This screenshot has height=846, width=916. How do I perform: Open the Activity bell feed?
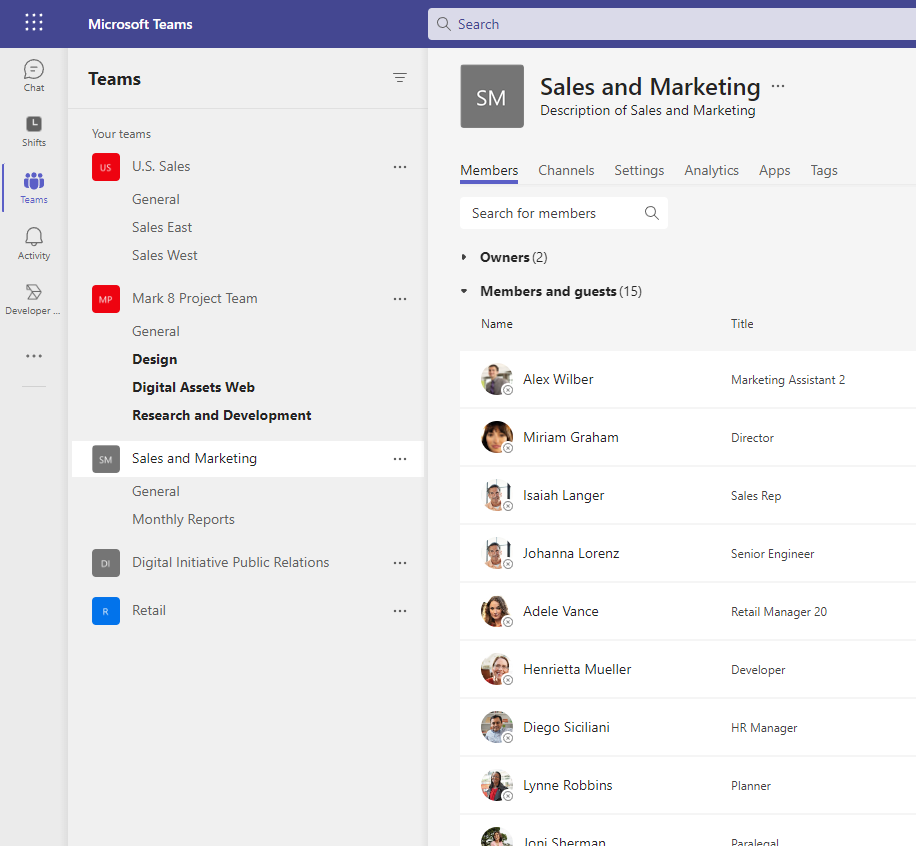tap(34, 244)
